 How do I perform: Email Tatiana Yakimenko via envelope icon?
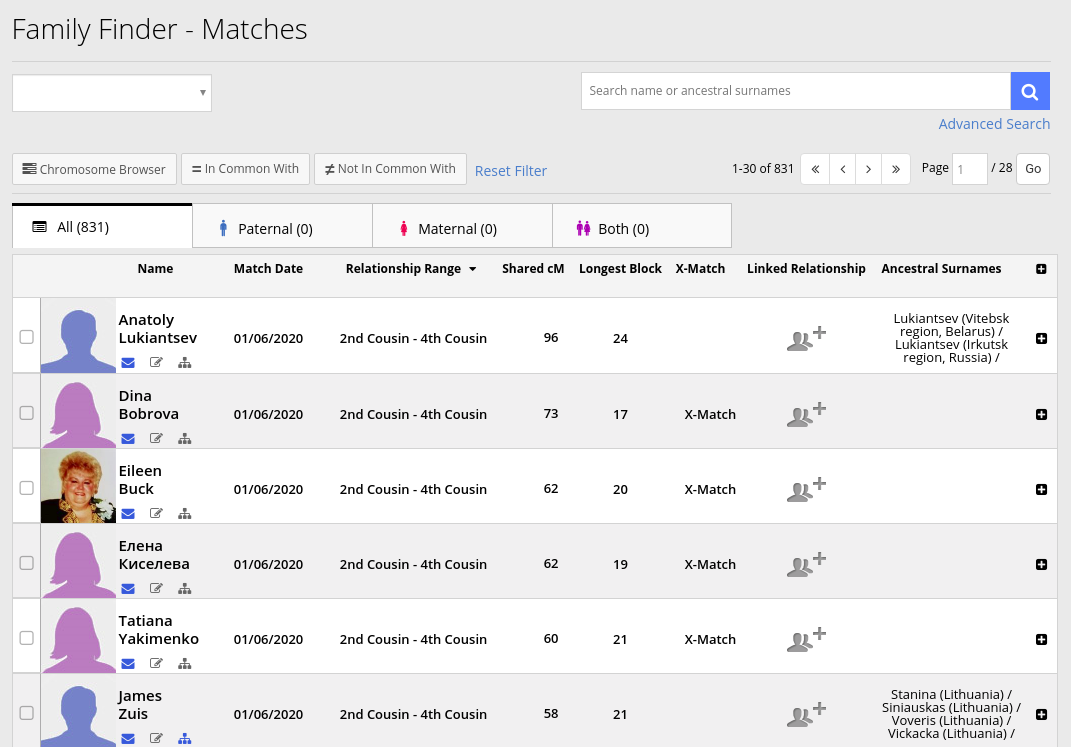[x=128, y=664]
